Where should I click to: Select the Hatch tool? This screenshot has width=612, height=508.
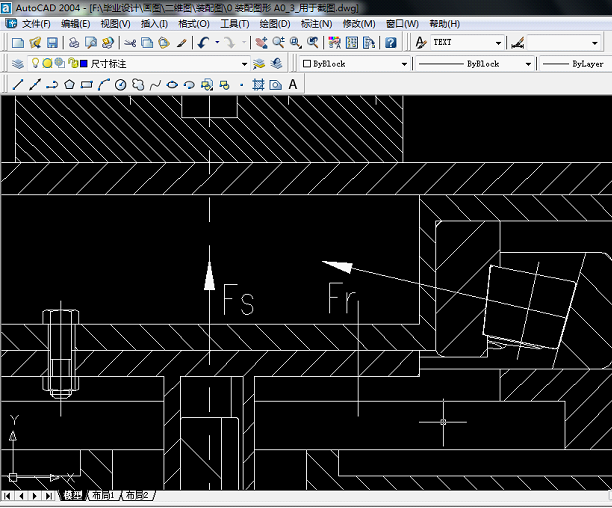point(258,84)
